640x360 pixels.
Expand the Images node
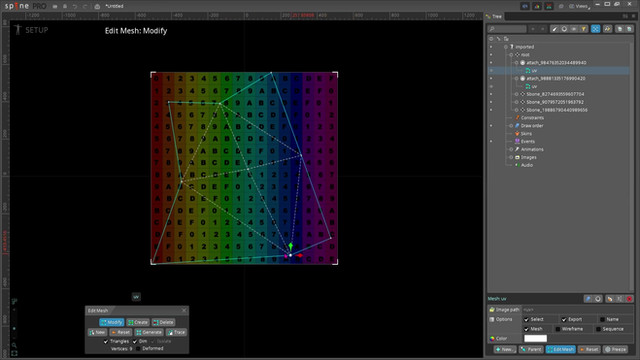click(511, 157)
